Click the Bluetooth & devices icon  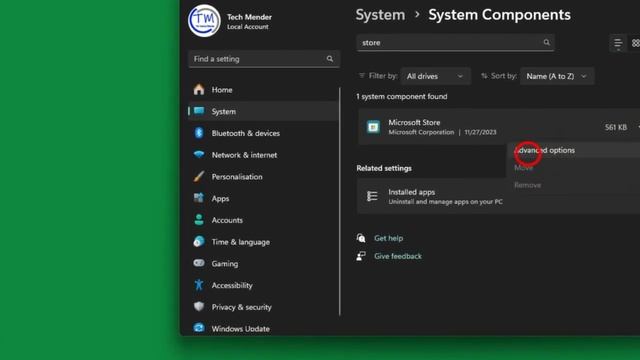click(x=199, y=133)
